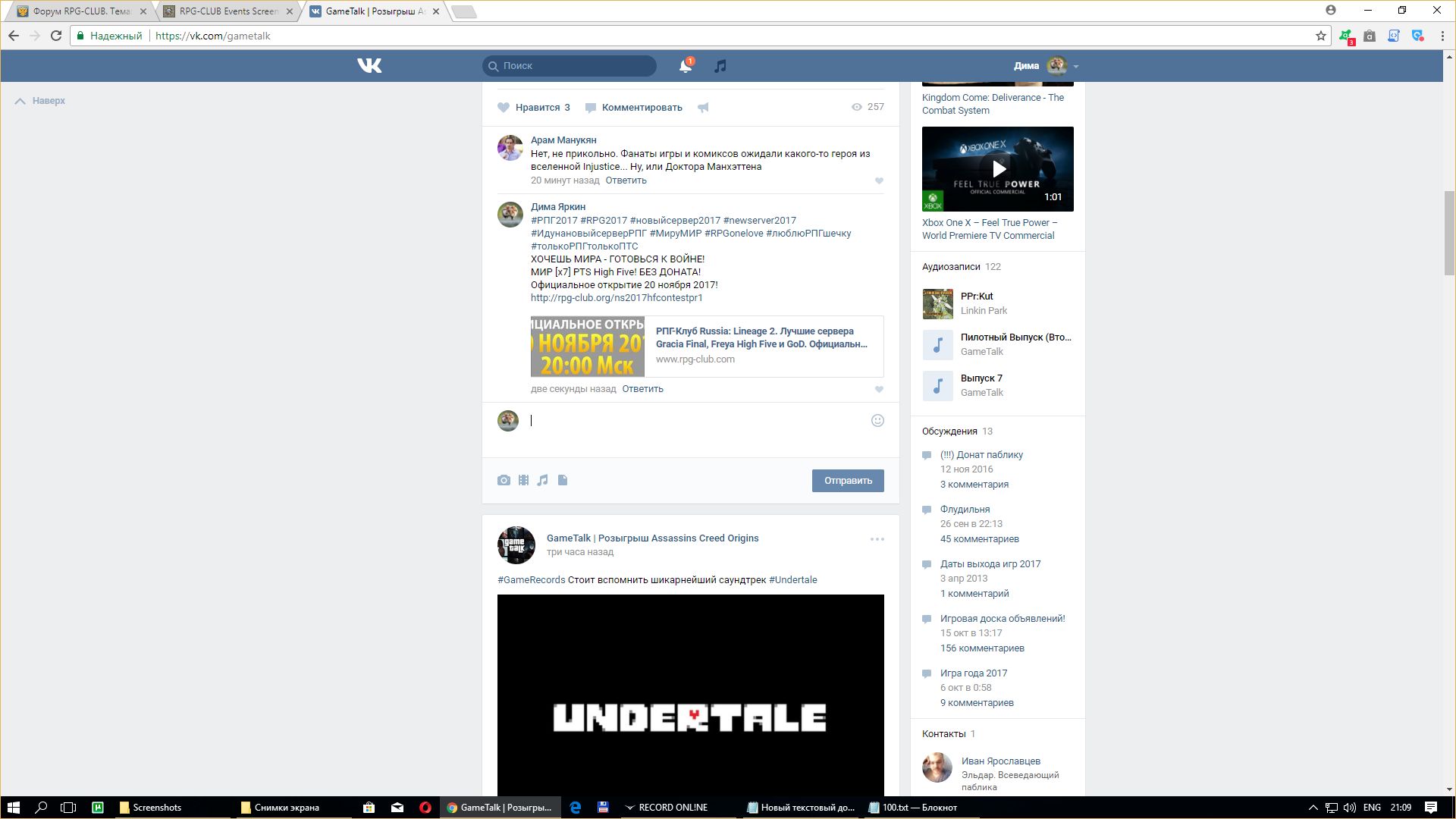Viewport: 1456px width, 819px height.
Task: Attach audio to the comment
Action: [x=542, y=480]
